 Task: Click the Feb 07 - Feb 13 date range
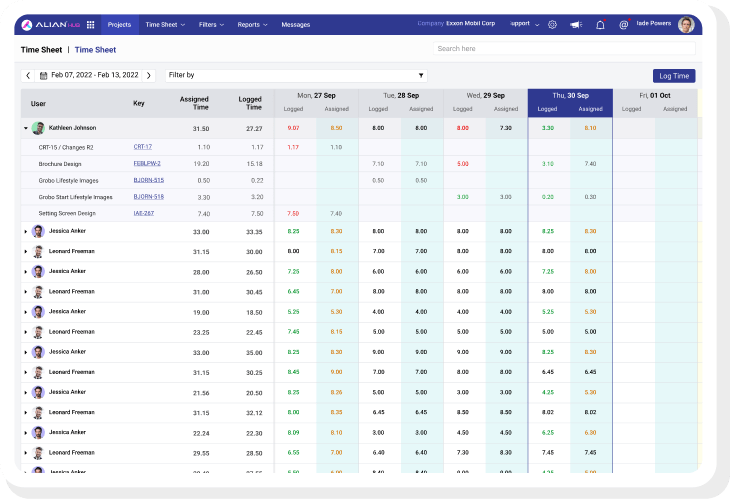coord(95,75)
